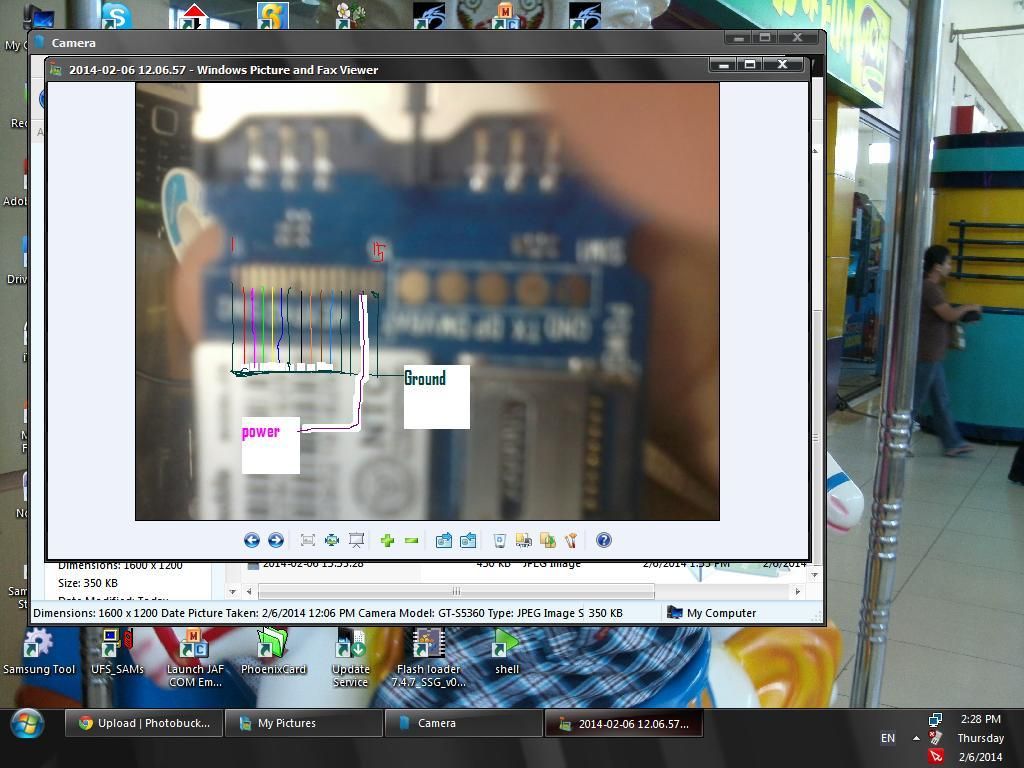Expand hidden system tray icons arrow
Image resolution: width=1024 pixels, height=768 pixels.
click(x=916, y=738)
